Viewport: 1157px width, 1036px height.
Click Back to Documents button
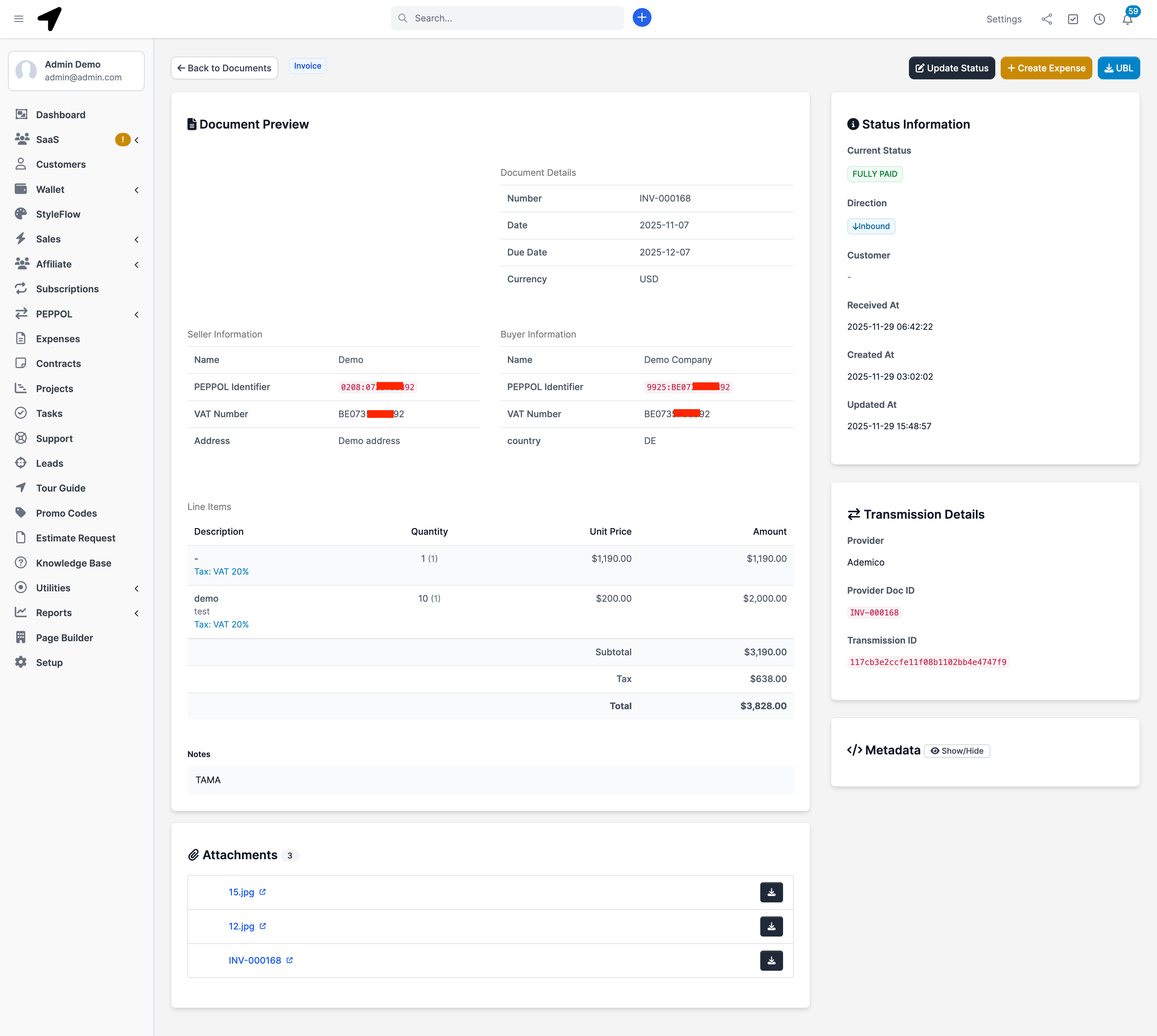coord(224,68)
